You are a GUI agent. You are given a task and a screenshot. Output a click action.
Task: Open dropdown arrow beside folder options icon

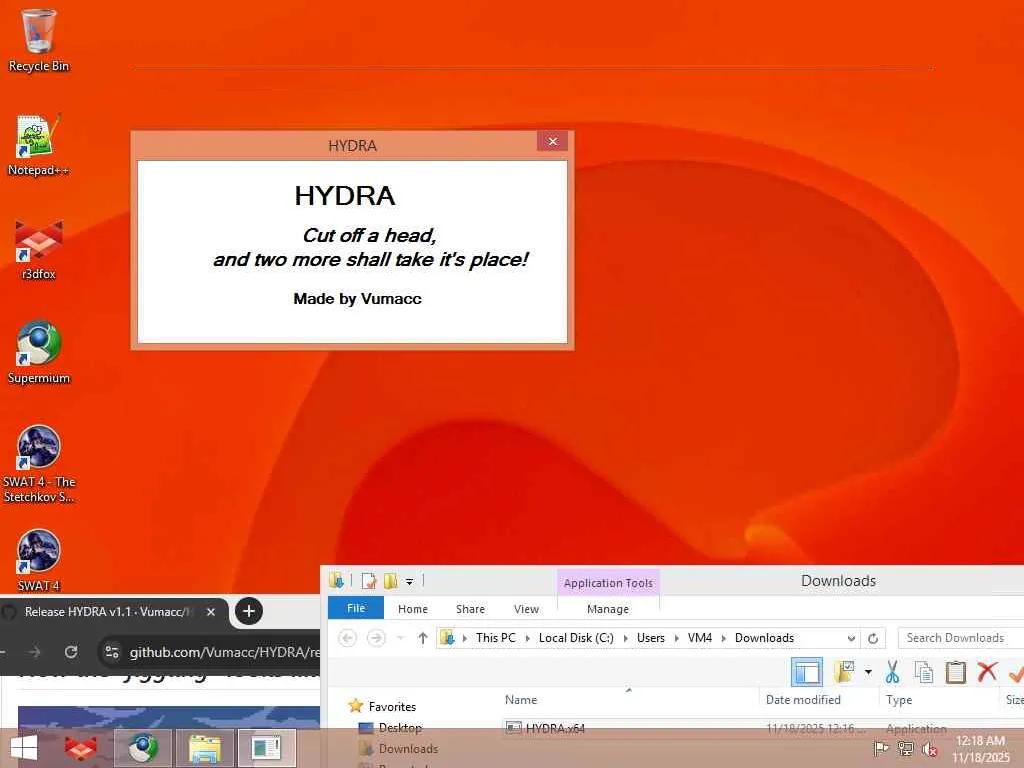(x=868, y=672)
